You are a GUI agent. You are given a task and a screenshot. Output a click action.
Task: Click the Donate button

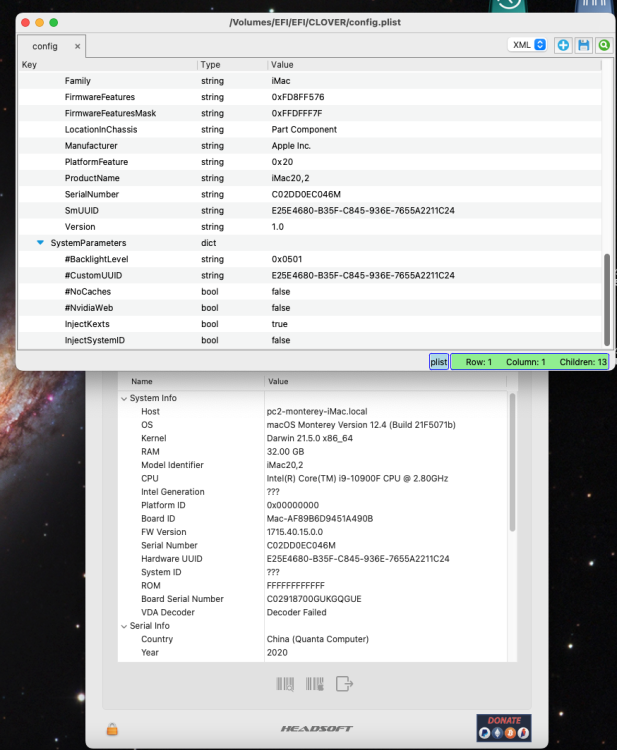(x=504, y=728)
